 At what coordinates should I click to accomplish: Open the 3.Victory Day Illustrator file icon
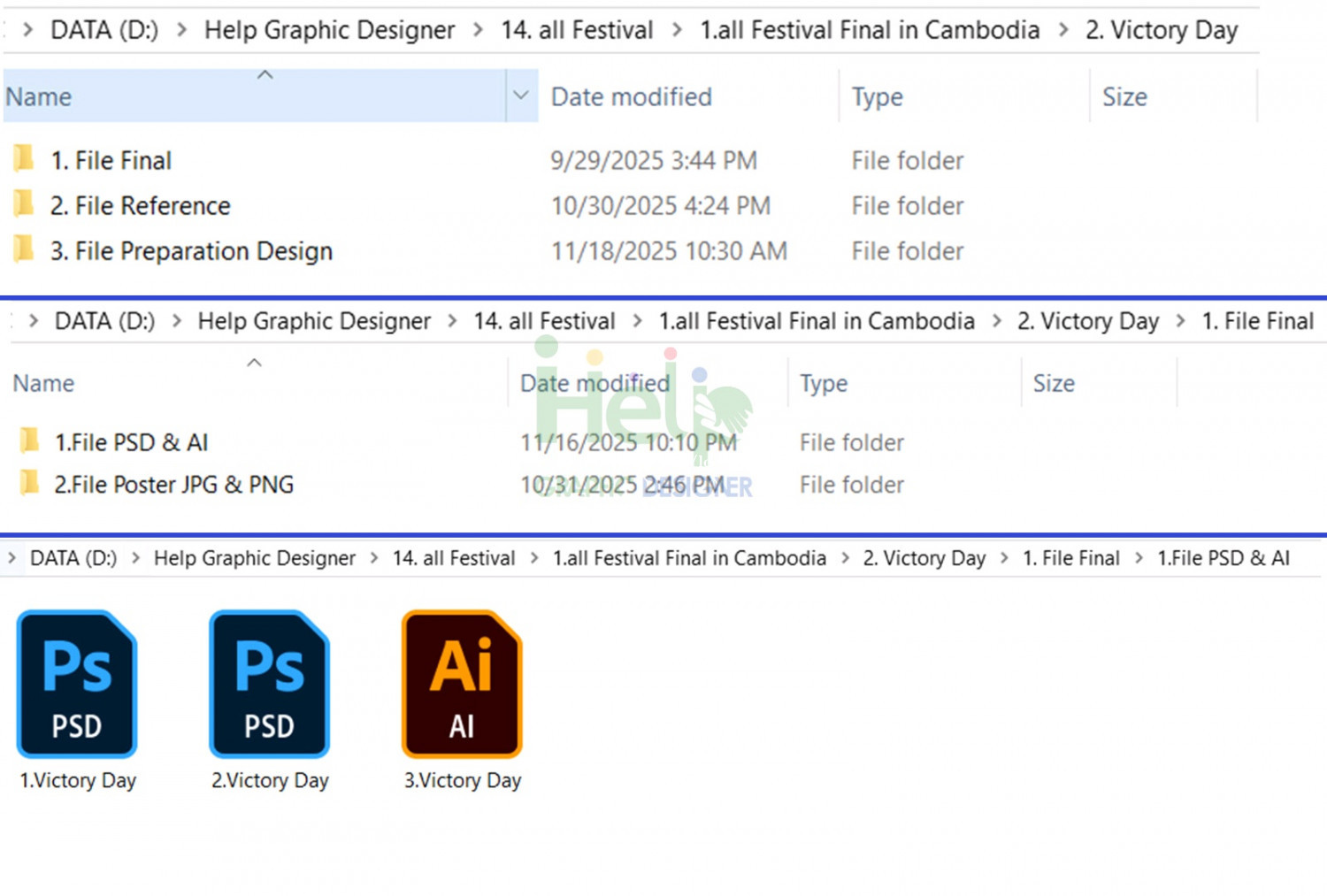tap(462, 684)
